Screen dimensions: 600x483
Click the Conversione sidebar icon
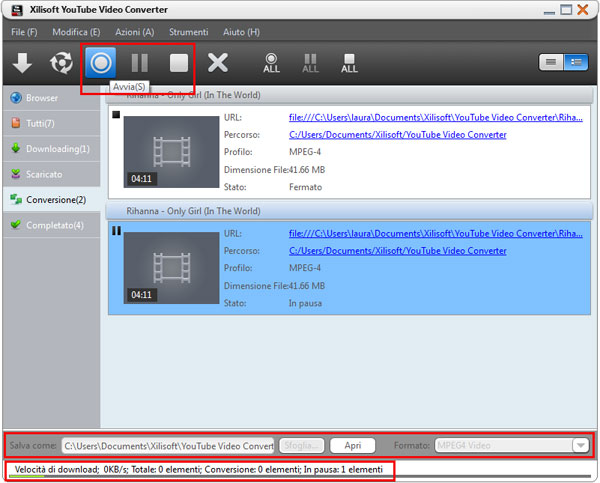coord(16,199)
